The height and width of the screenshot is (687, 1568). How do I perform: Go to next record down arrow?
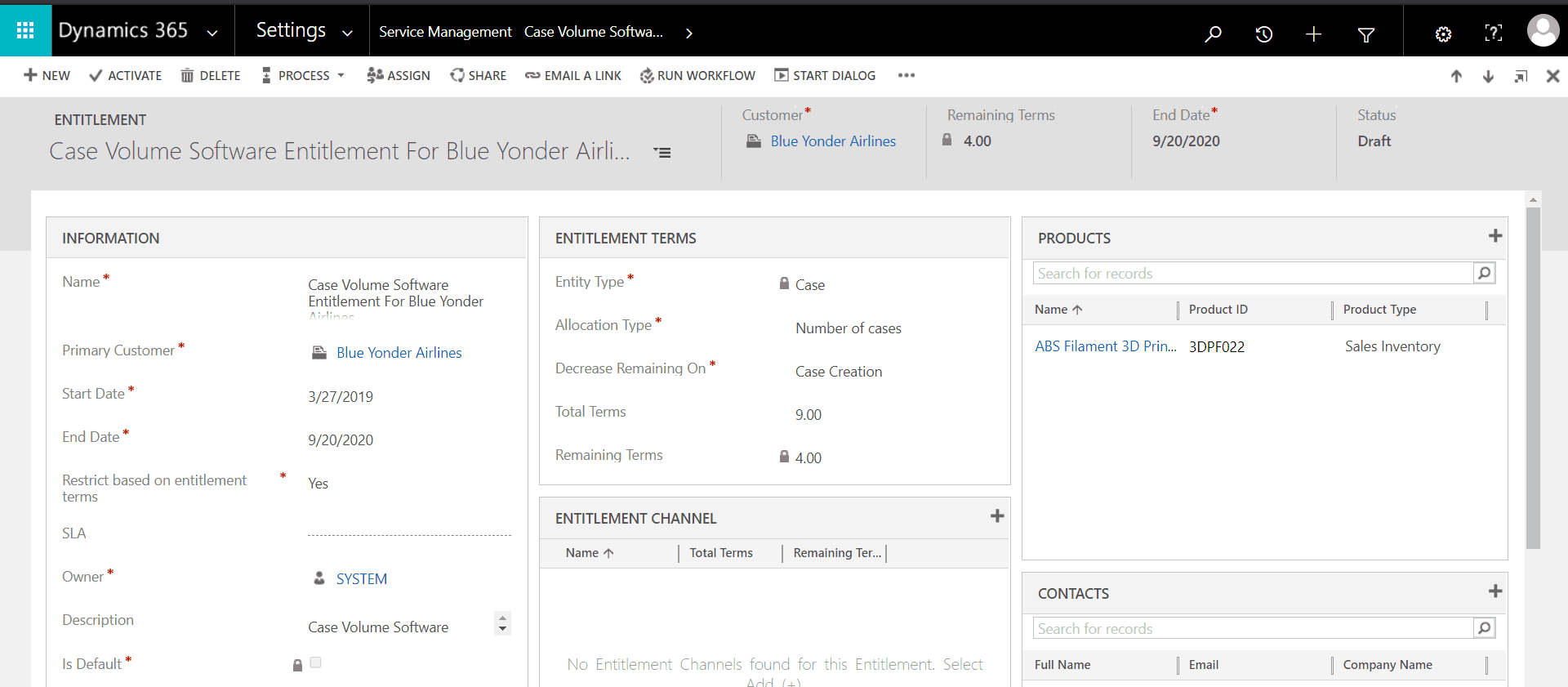1488,76
